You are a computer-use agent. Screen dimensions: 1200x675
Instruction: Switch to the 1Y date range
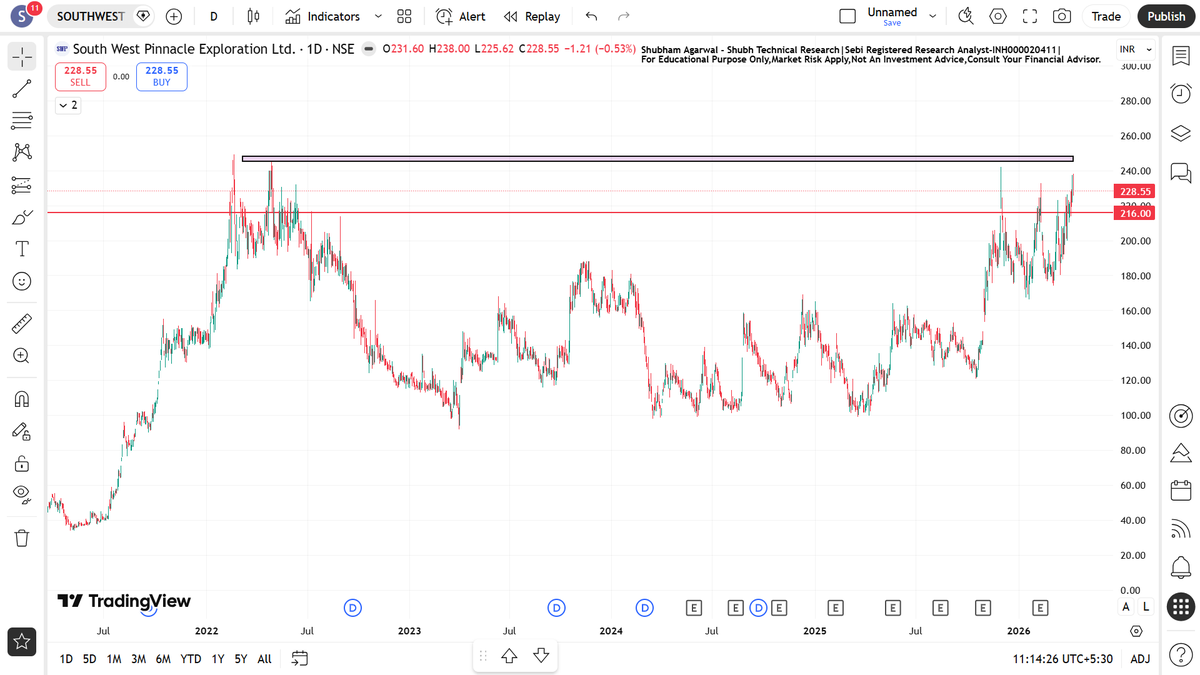pyautogui.click(x=217, y=659)
